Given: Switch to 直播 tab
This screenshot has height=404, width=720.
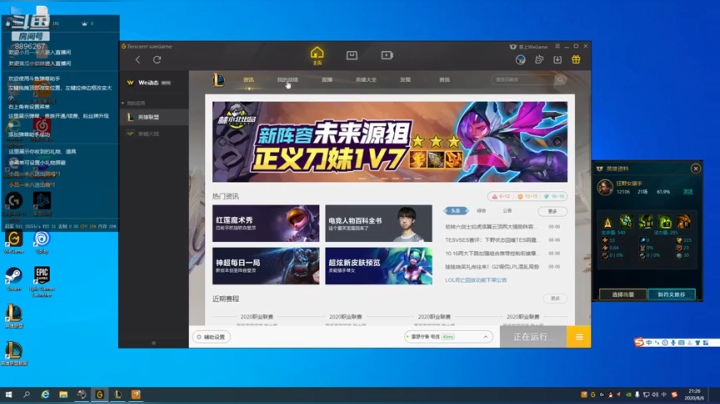Looking at the screenshot, I should pyautogui.click(x=327, y=80).
